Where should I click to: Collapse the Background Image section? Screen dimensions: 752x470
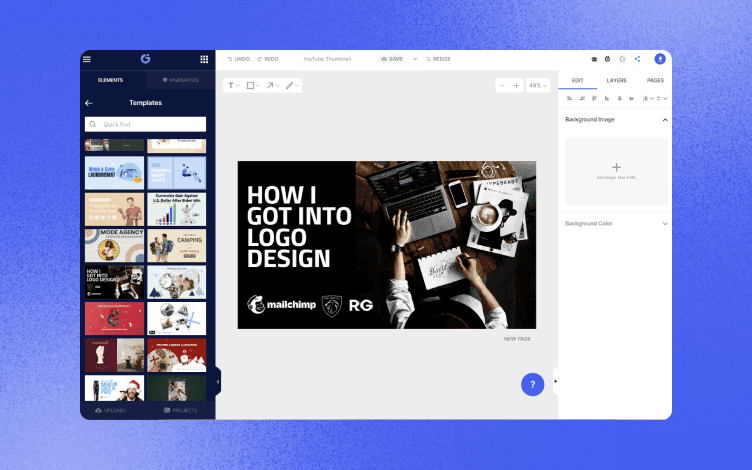tap(665, 120)
